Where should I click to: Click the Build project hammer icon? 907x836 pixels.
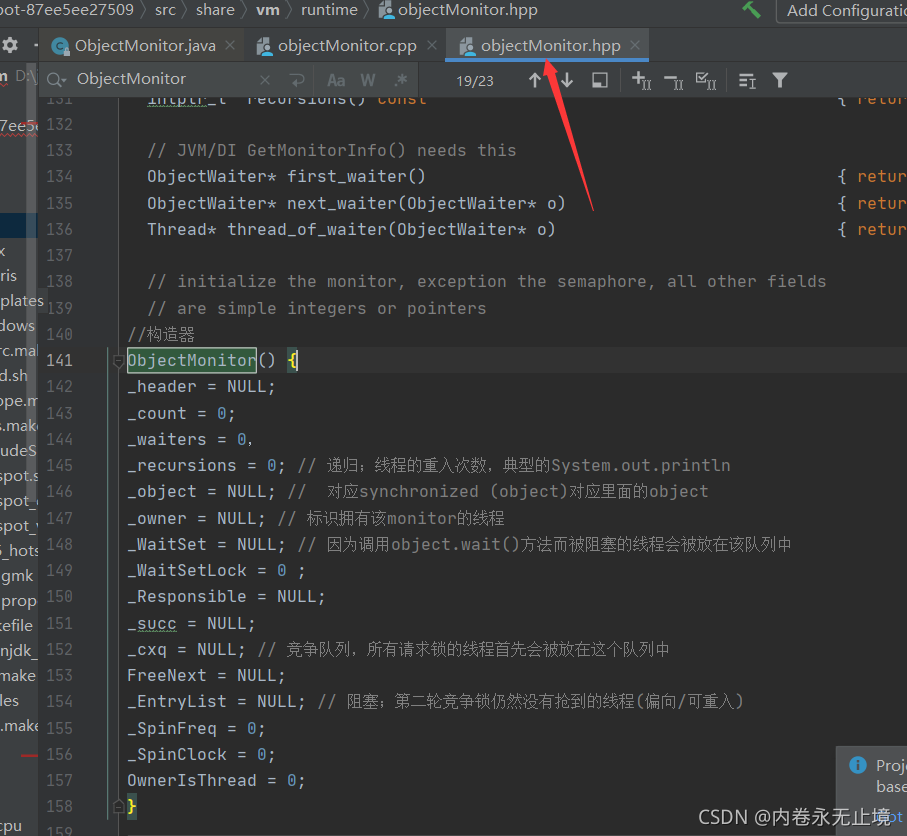tap(751, 10)
